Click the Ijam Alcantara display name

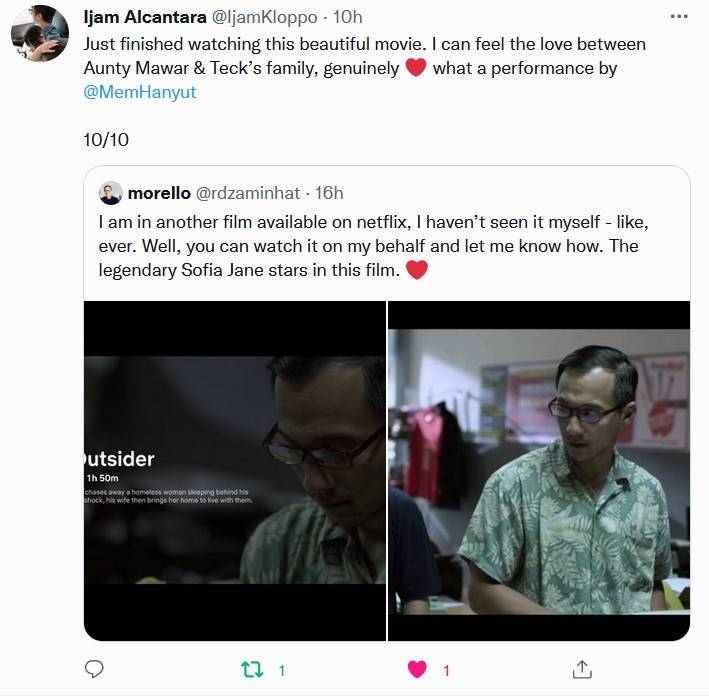(x=145, y=17)
